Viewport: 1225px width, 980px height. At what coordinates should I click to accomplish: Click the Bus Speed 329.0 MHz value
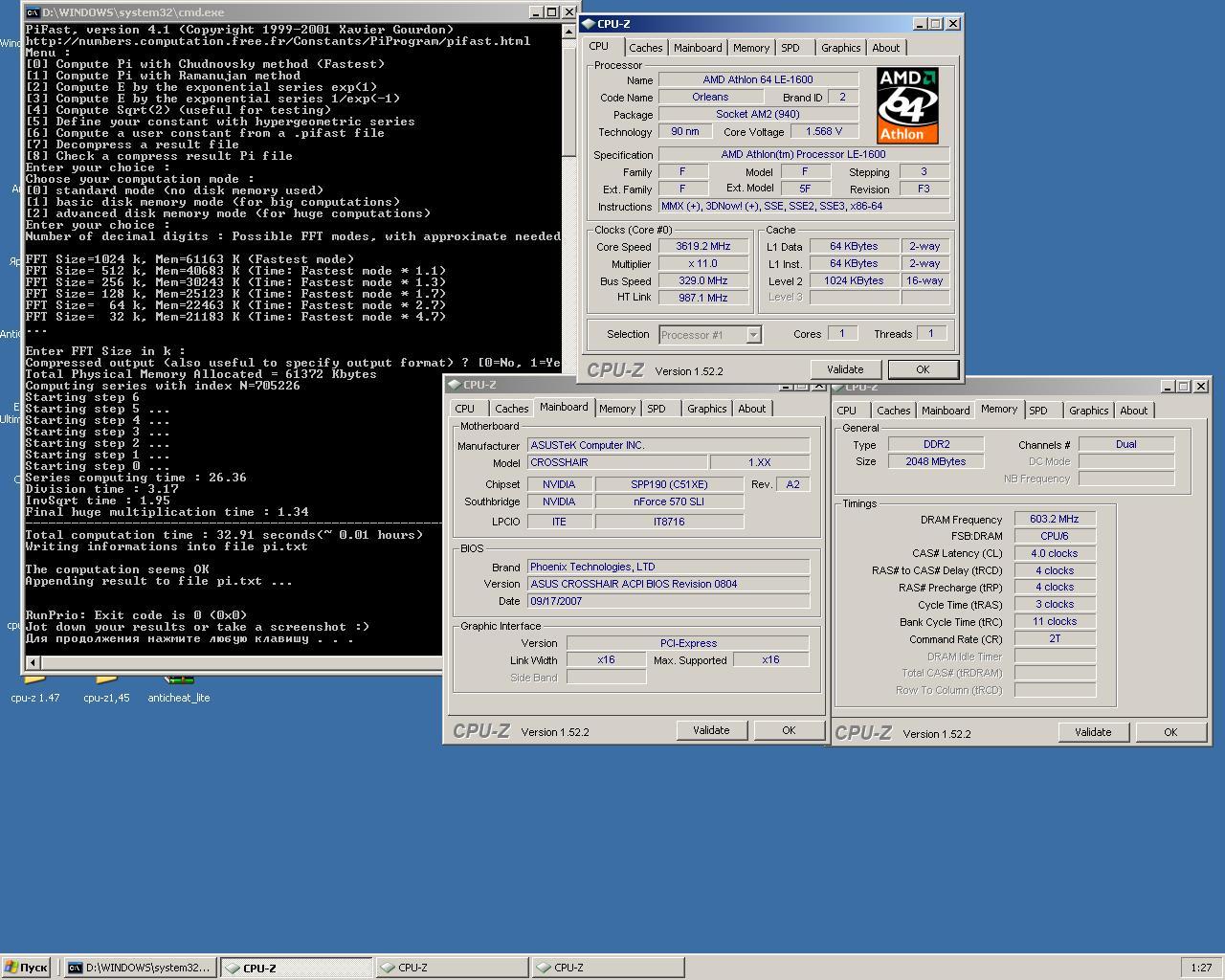[x=702, y=280]
